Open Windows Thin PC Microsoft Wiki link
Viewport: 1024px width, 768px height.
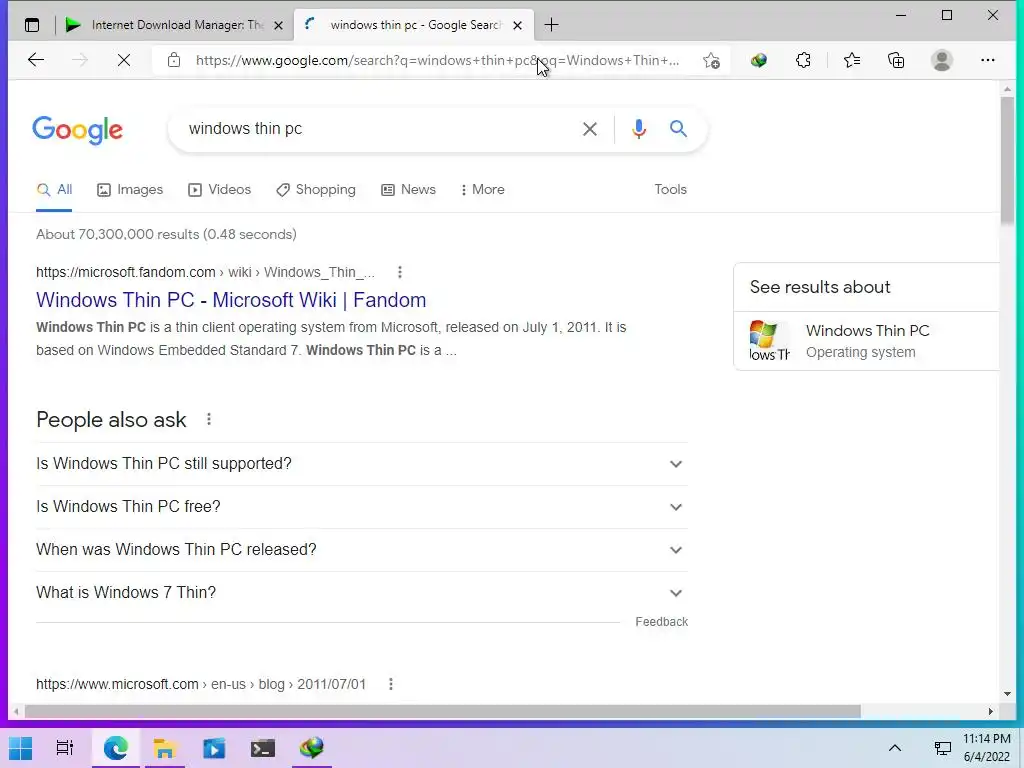pyautogui.click(x=231, y=300)
